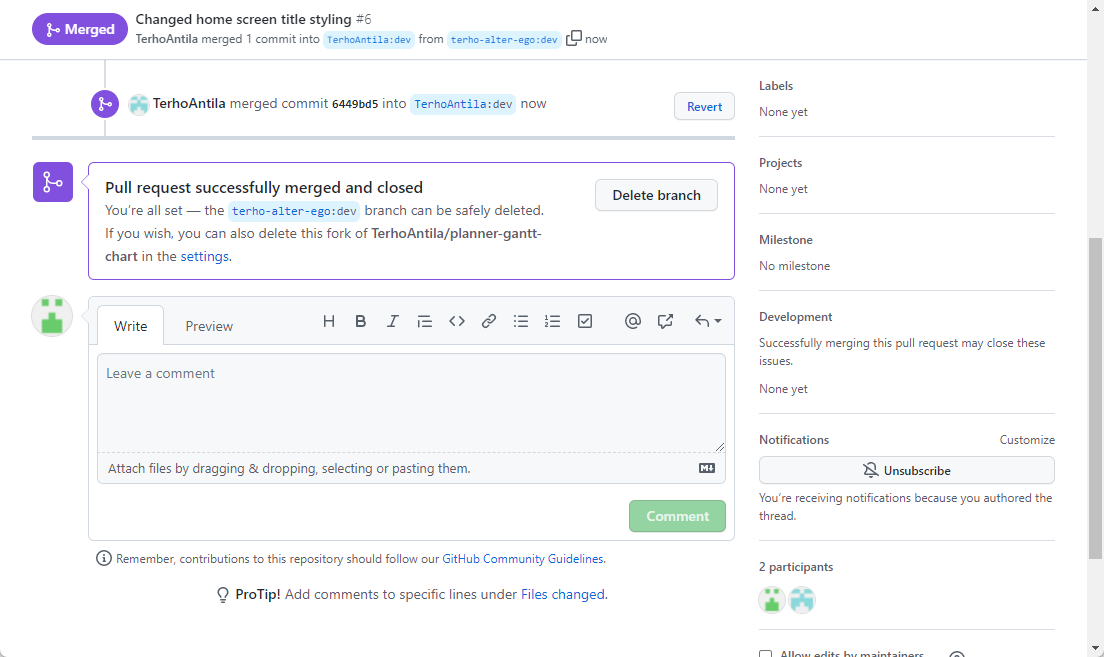This screenshot has height=657, width=1104.
Task: Add a link using the link icon
Action: point(489,321)
